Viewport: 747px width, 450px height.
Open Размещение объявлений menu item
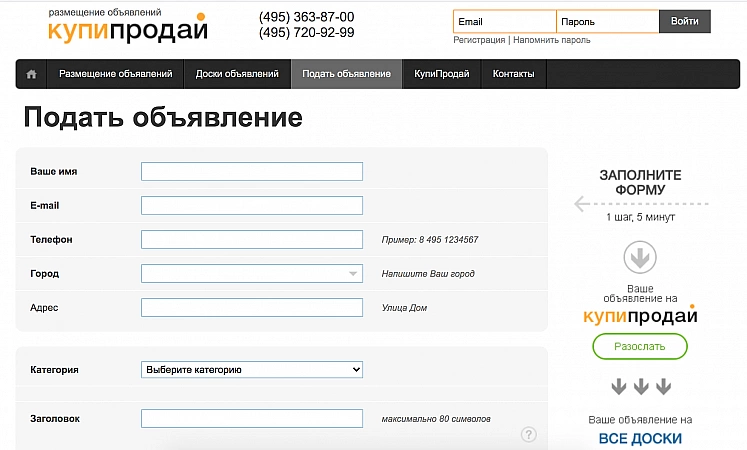click(115, 74)
